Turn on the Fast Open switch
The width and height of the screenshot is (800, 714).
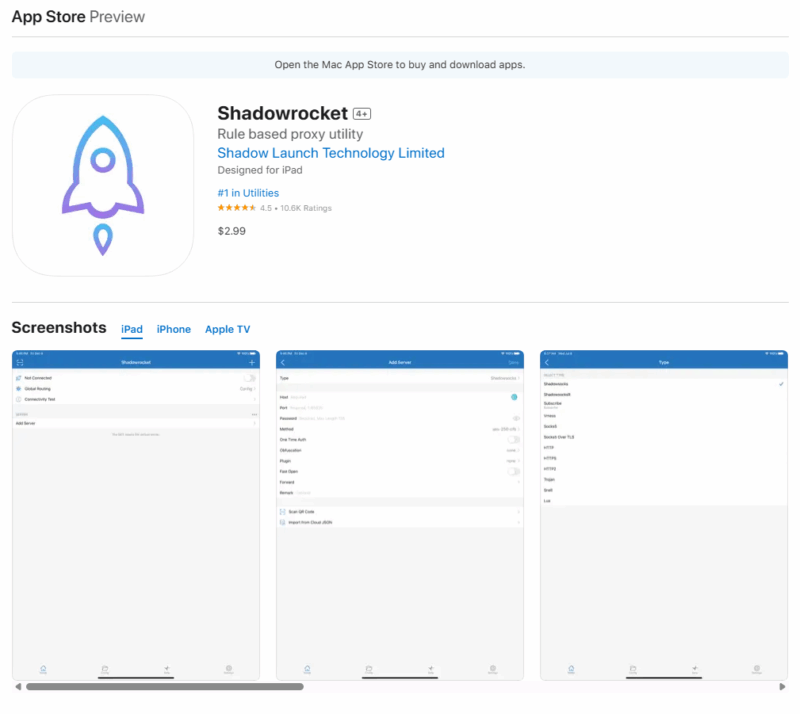point(512,471)
